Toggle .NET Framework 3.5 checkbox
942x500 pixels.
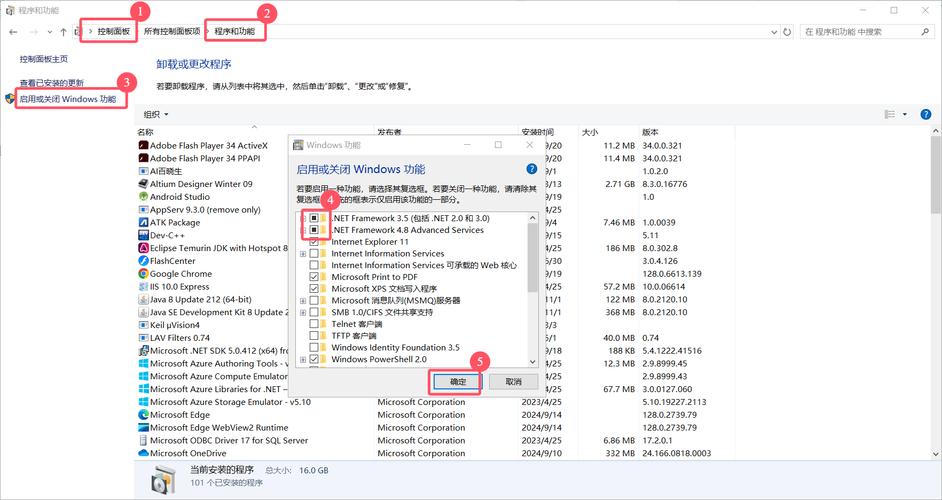click(314, 218)
